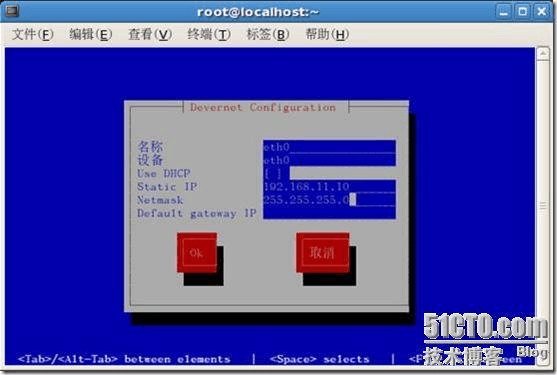Select the Netmask field 255.255.255.0
Viewport: 557px width, 375px height.
click(x=329, y=200)
